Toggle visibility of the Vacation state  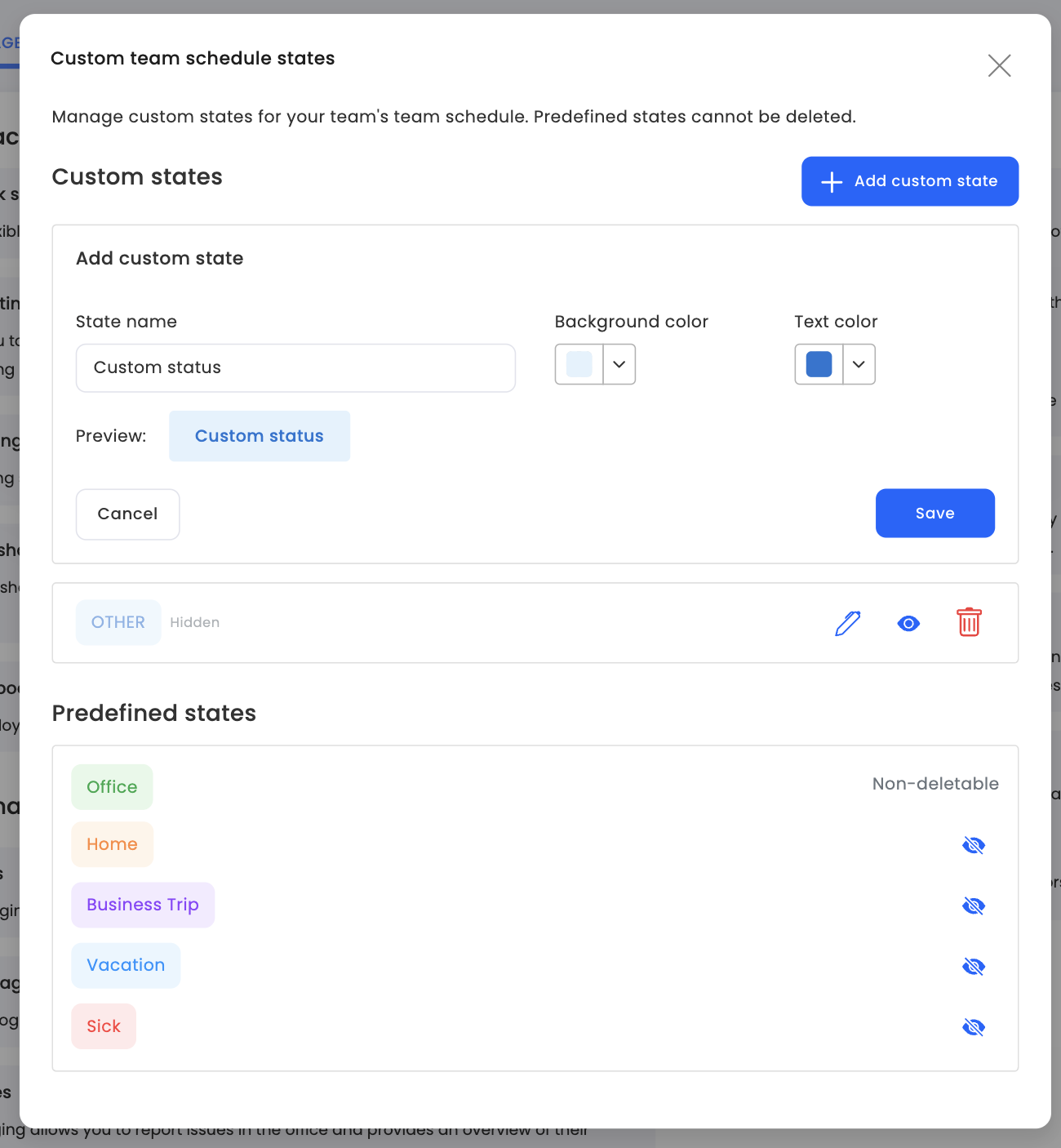(x=974, y=967)
